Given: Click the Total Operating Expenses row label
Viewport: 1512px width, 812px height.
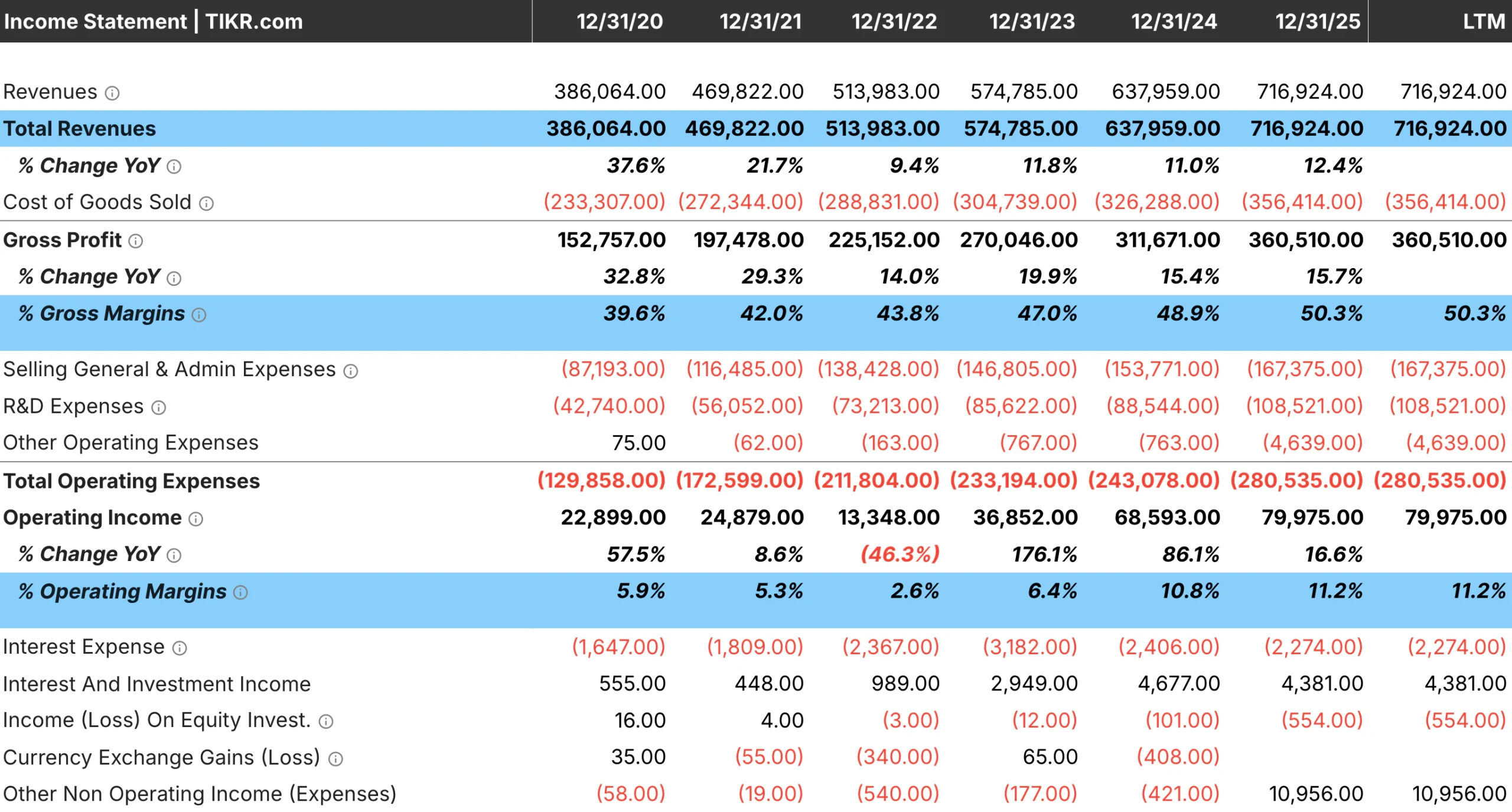Looking at the screenshot, I should pyautogui.click(x=131, y=481).
